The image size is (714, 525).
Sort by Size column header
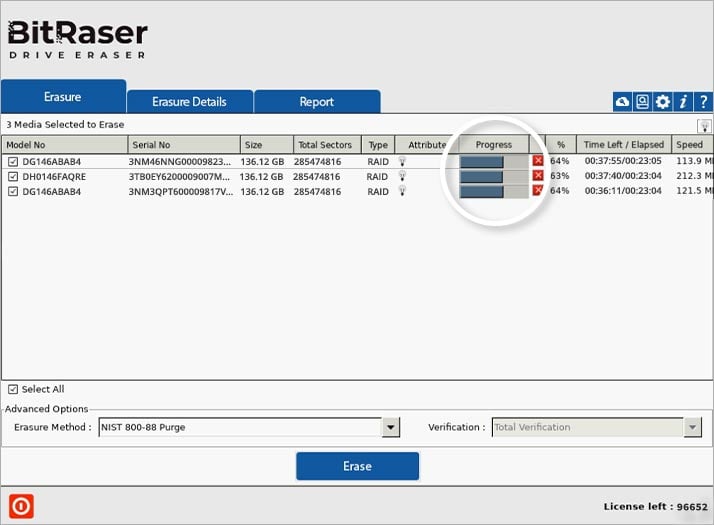coord(267,145)
